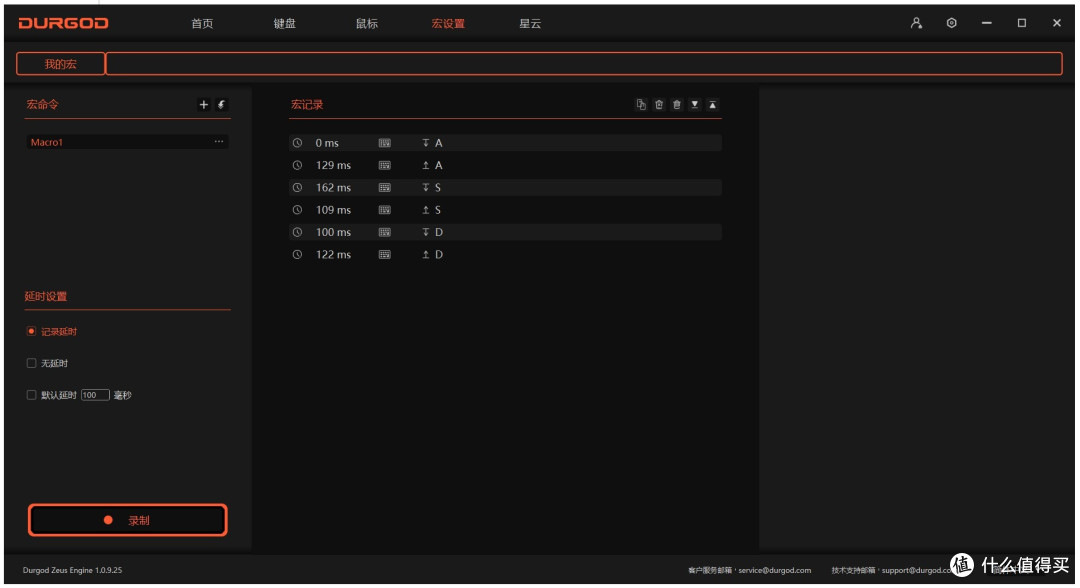Click the key-down arrow icon beside S
The image size is (1080, 588).
(426, 187)
